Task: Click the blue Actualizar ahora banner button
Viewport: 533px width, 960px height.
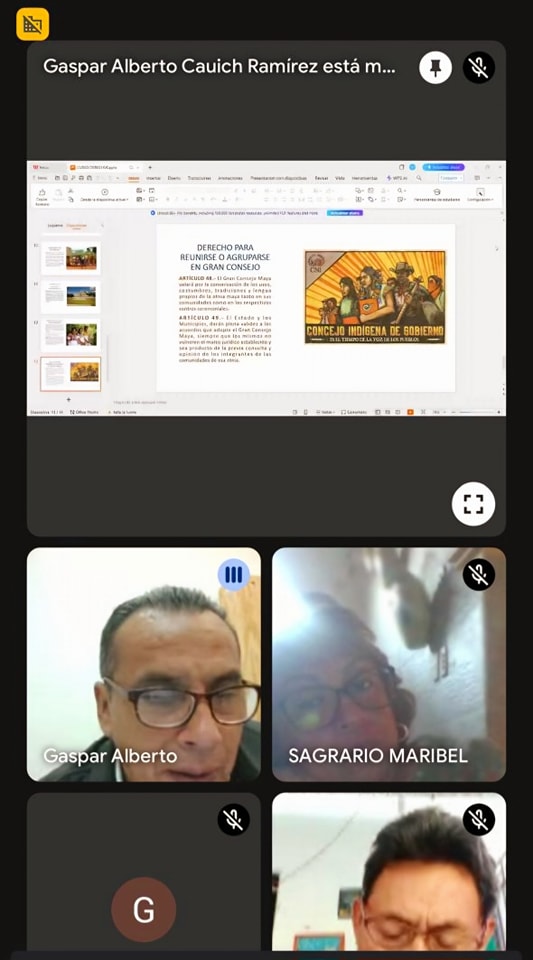Action: [345, 213]
